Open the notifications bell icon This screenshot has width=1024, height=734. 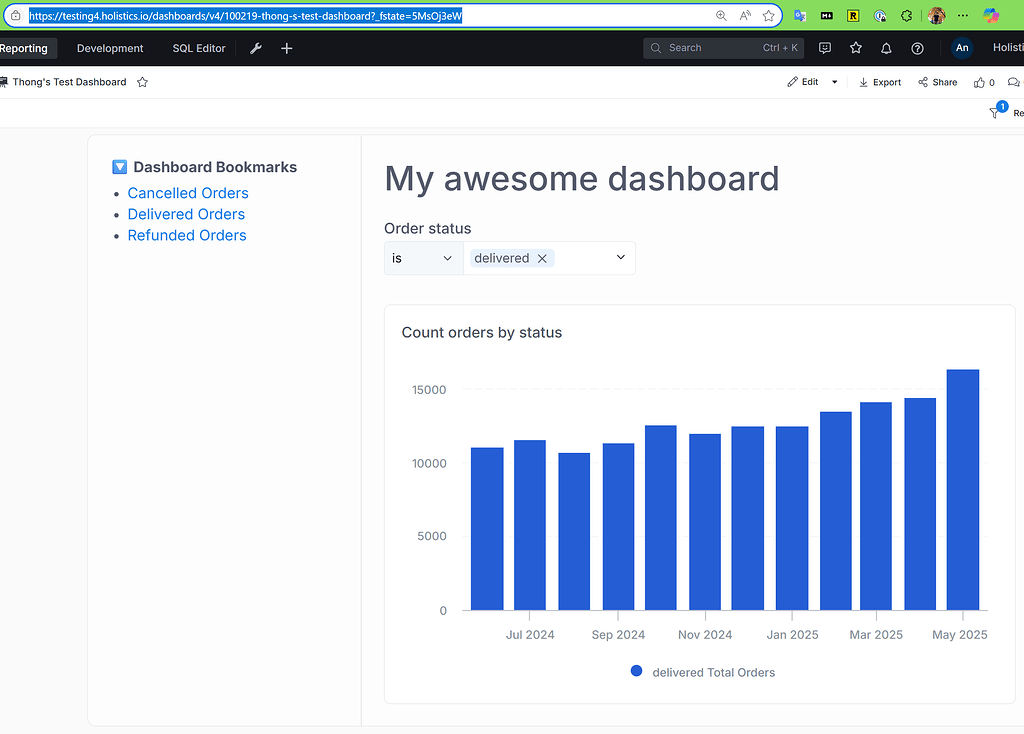click(x=886, y=47)
